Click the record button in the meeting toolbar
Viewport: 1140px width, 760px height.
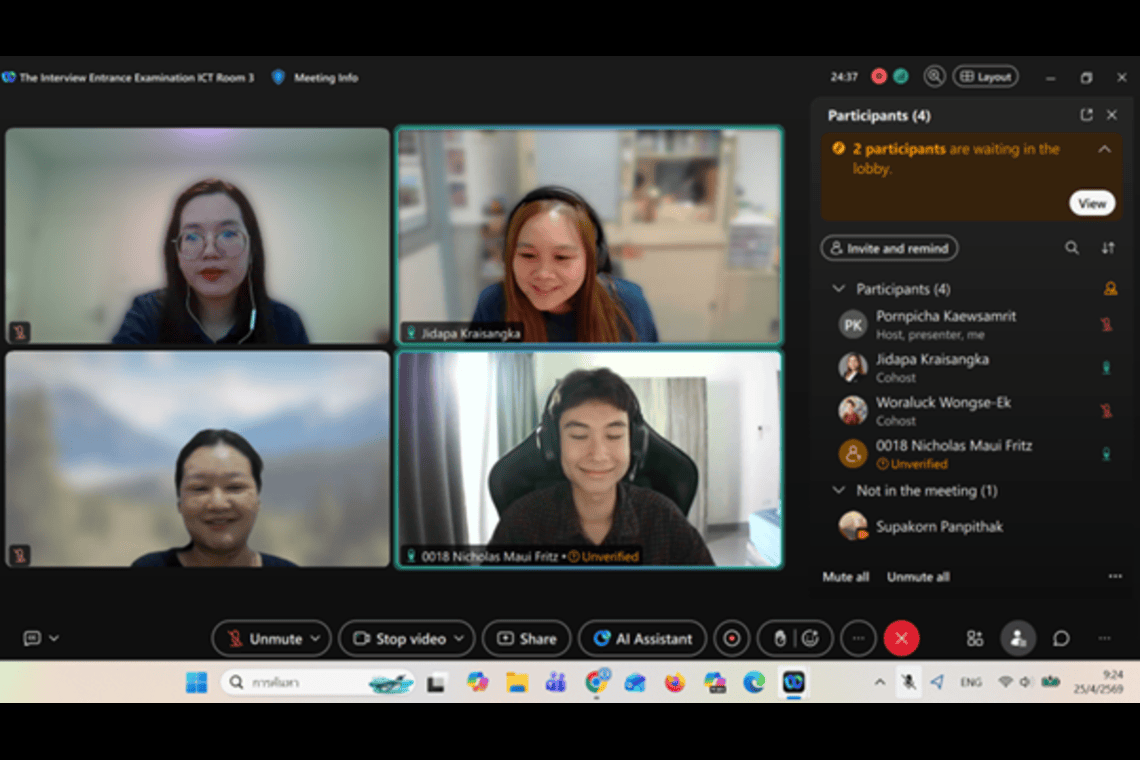point(732,638)
